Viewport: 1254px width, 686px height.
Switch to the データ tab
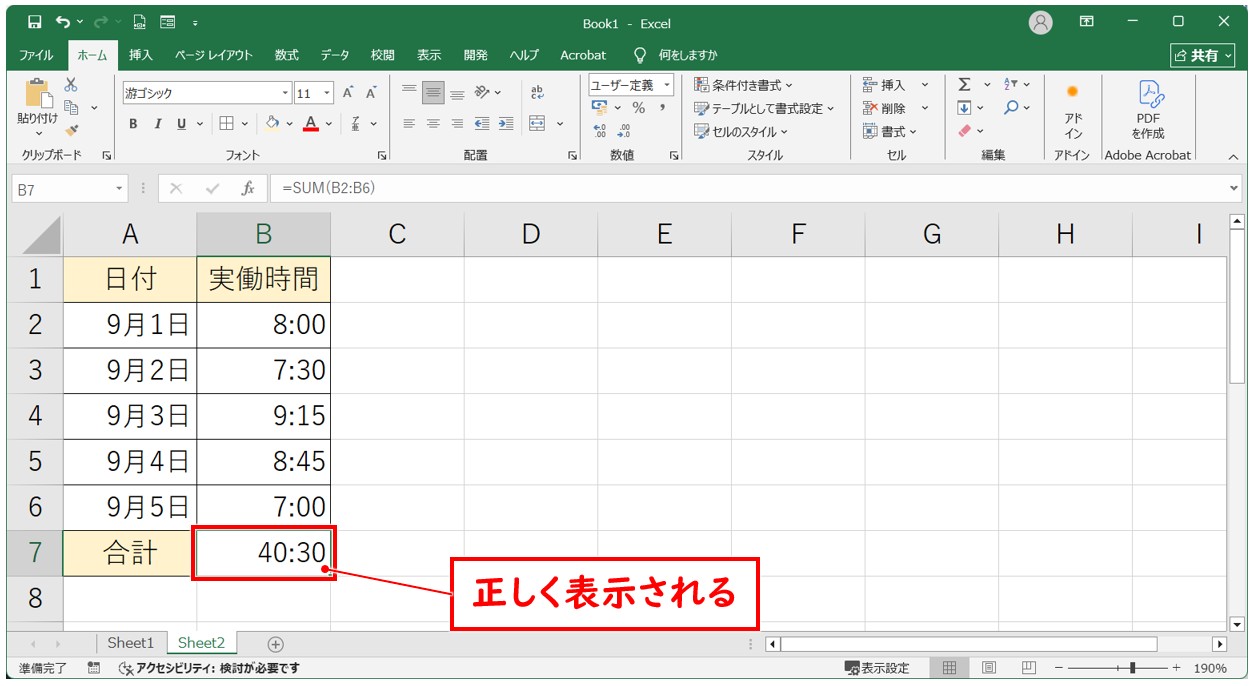click(x=335, y=55)
